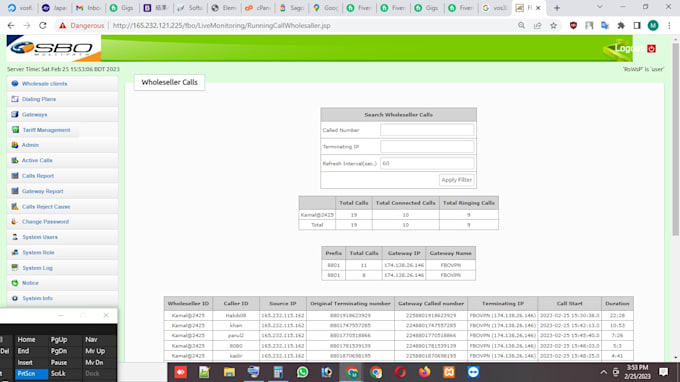
Task: Open the Chrome profile avatar M
Action: coord(653,26)
